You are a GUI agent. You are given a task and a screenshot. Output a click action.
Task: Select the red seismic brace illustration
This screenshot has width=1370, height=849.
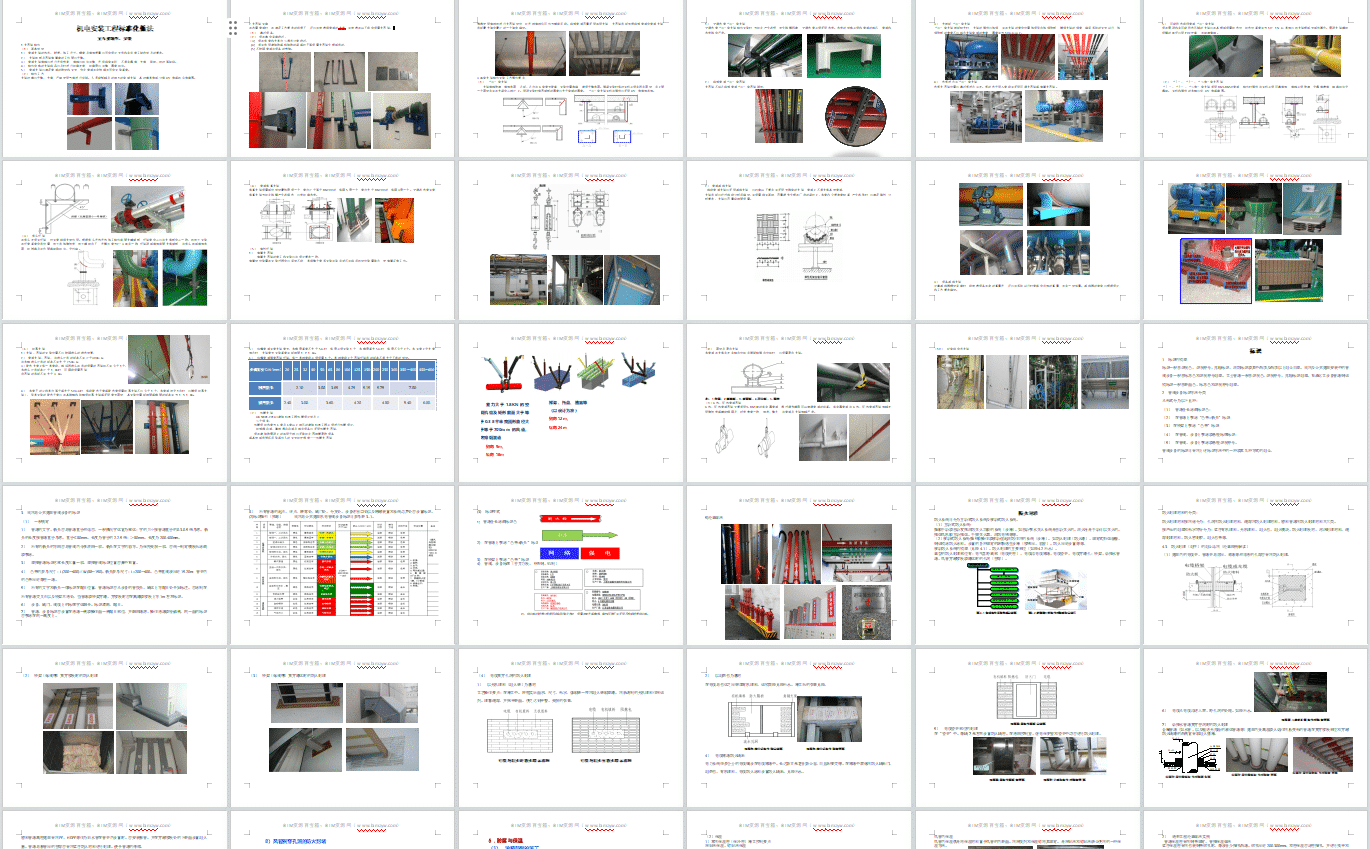coord(502,373)
